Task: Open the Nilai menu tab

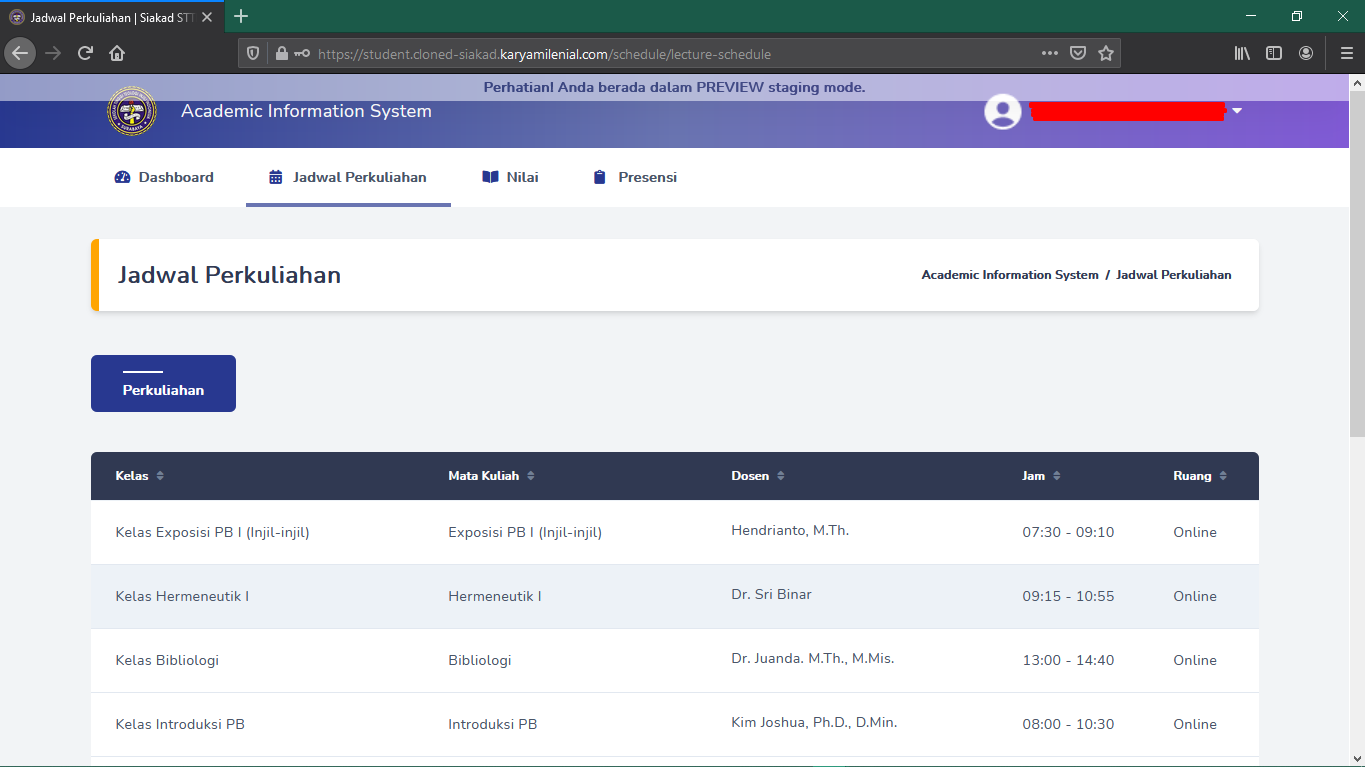Action: [x=510, y=177]
